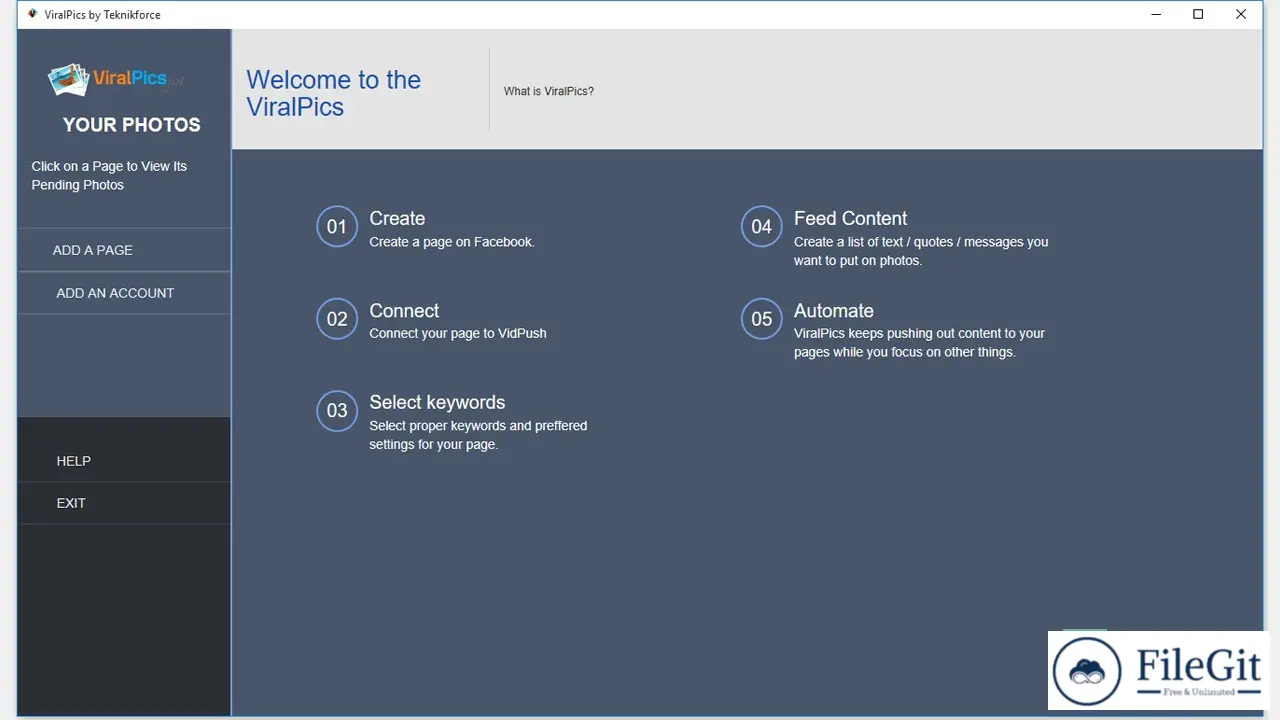The height and width of the screenshot is (720, 1280).
Task: Click the Automate step title
Action: click(834, 310)
